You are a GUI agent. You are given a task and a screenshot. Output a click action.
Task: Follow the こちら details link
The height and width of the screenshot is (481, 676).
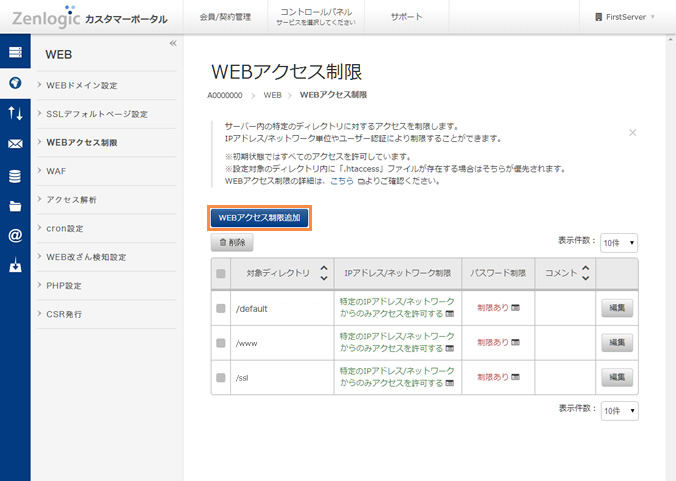pos(342,181)
